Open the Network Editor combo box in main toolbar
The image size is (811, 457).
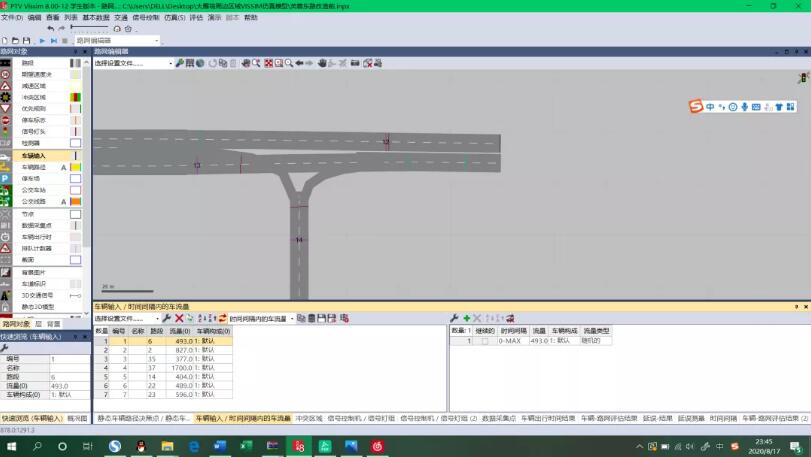click(117, 40)
